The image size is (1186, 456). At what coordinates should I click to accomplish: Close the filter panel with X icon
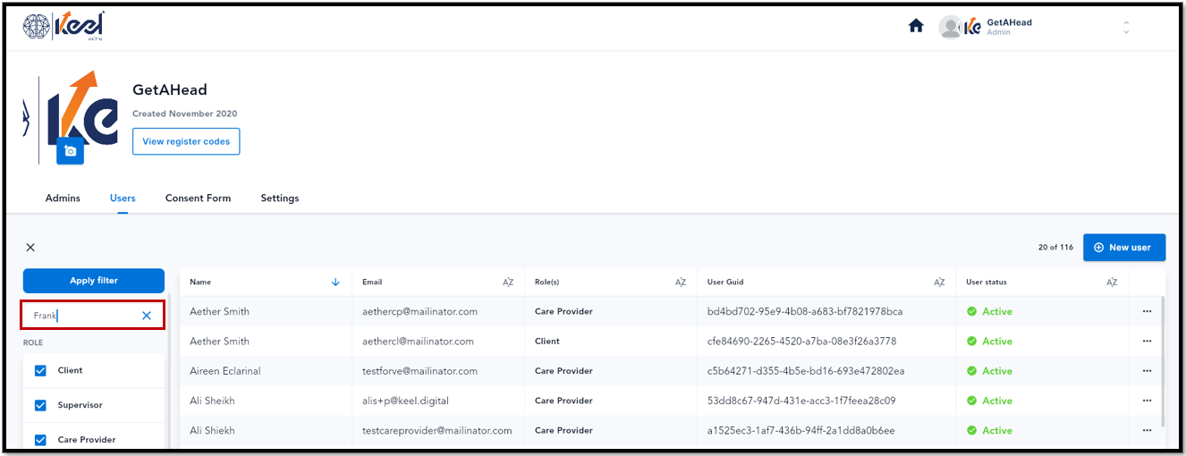[30, 247]
